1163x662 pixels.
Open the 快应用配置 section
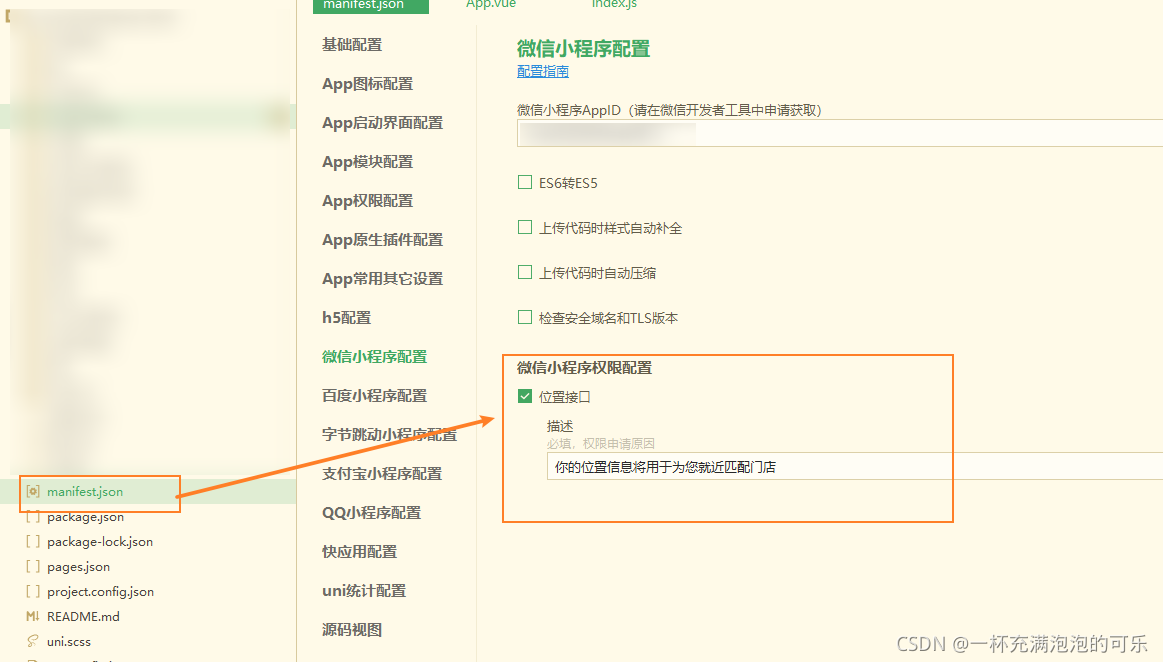click(x=360, y=552)
